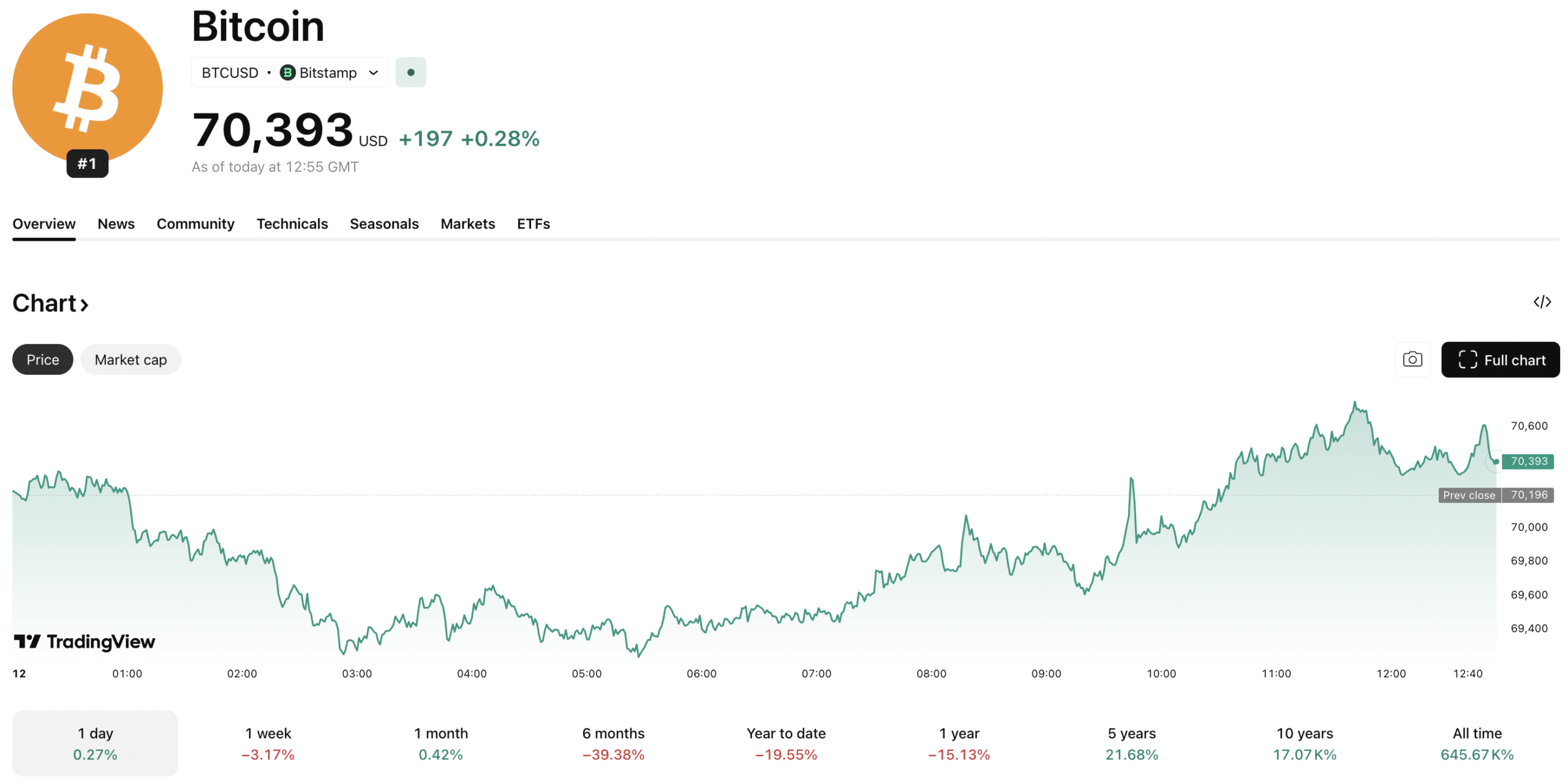Select the Price chart mode
Screen dimensions: 1568x782
(x=42, y=359)
